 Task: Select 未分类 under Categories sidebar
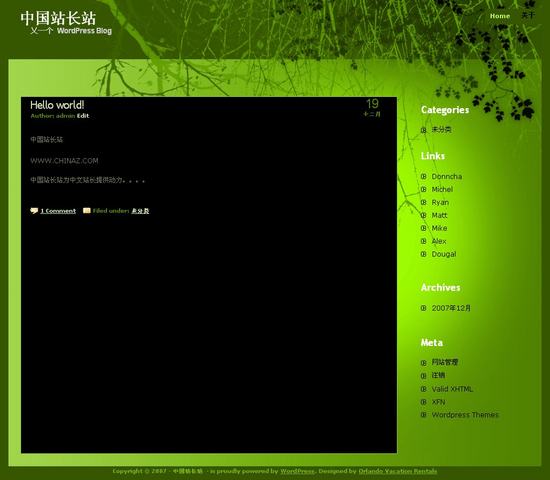point(441,129)
